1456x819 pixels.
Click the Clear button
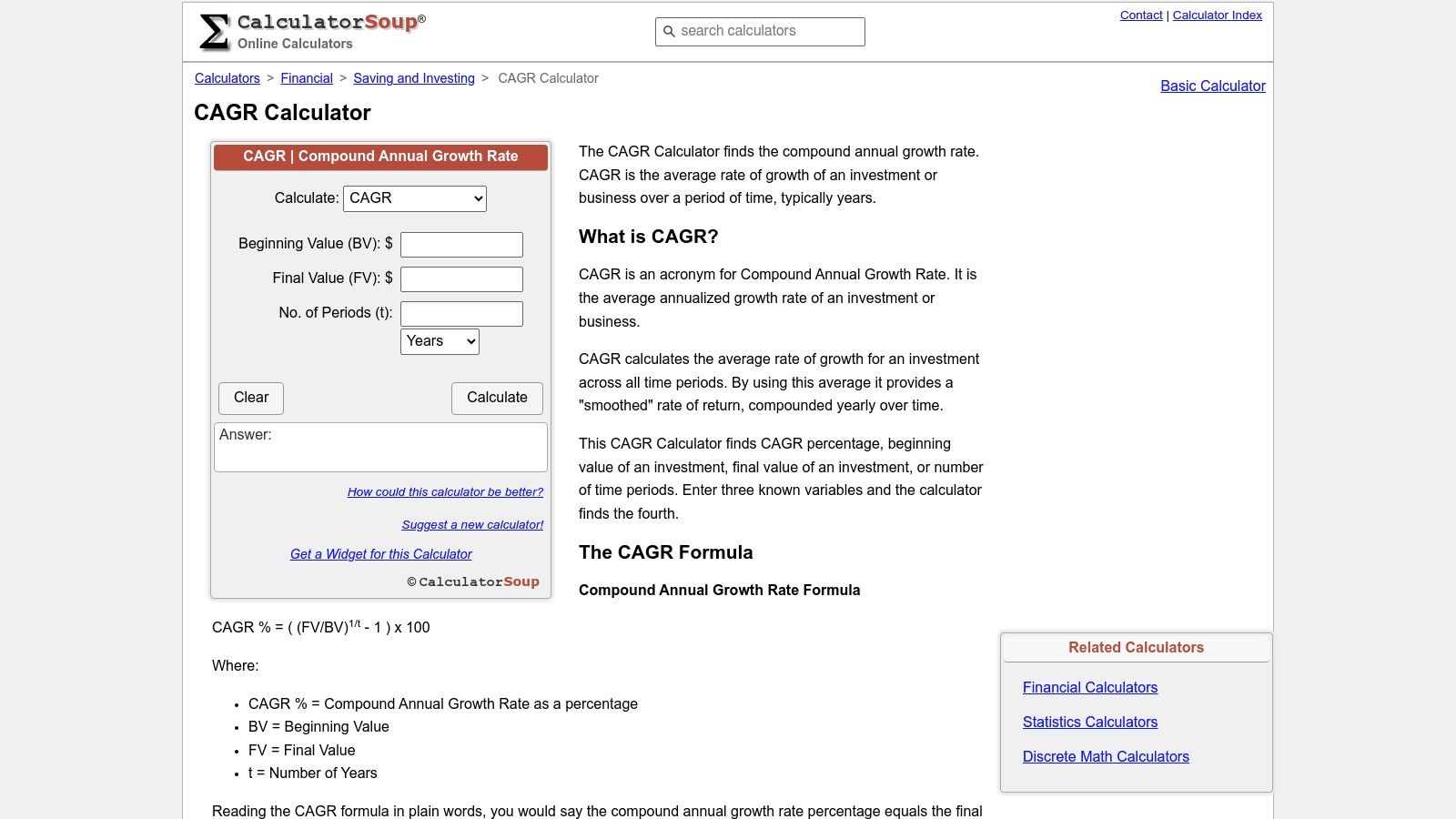click(x=250, y=398)
